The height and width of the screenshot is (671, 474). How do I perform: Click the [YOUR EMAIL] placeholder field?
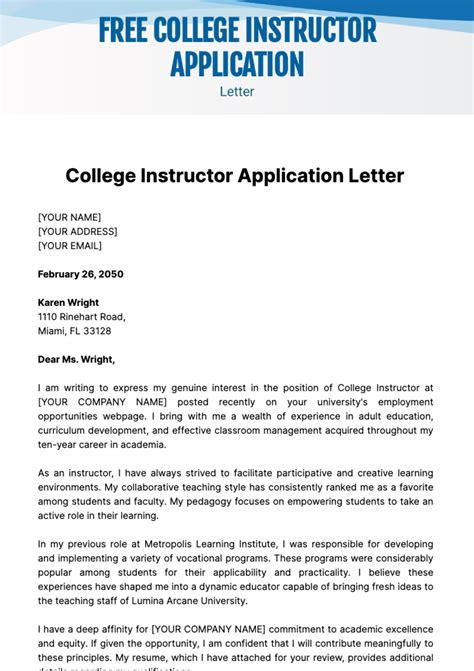pos(70,246)
